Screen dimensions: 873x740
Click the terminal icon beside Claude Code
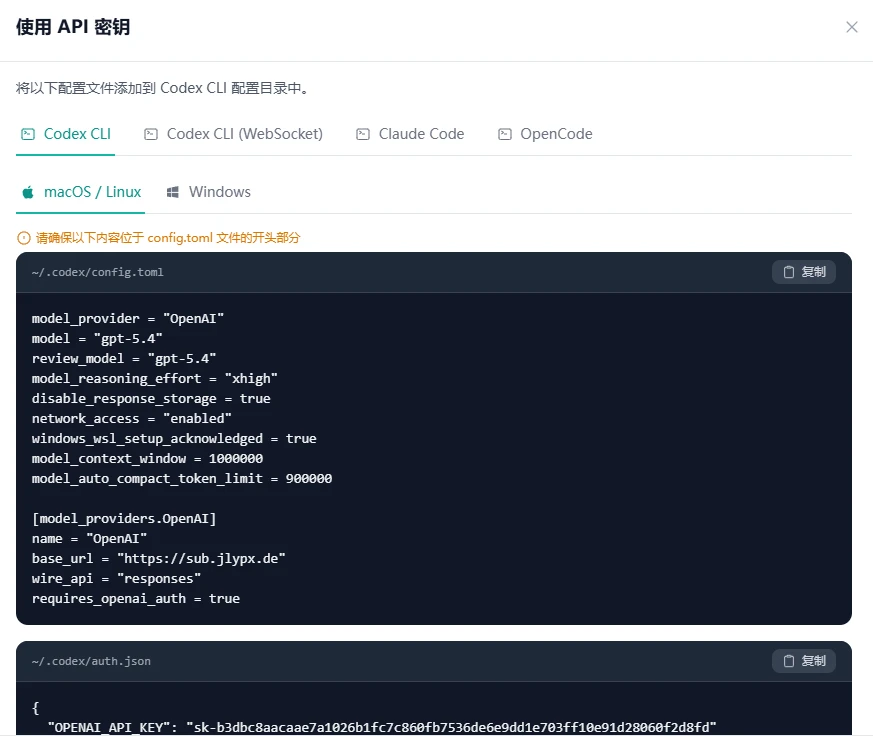(x=362, y=133)
